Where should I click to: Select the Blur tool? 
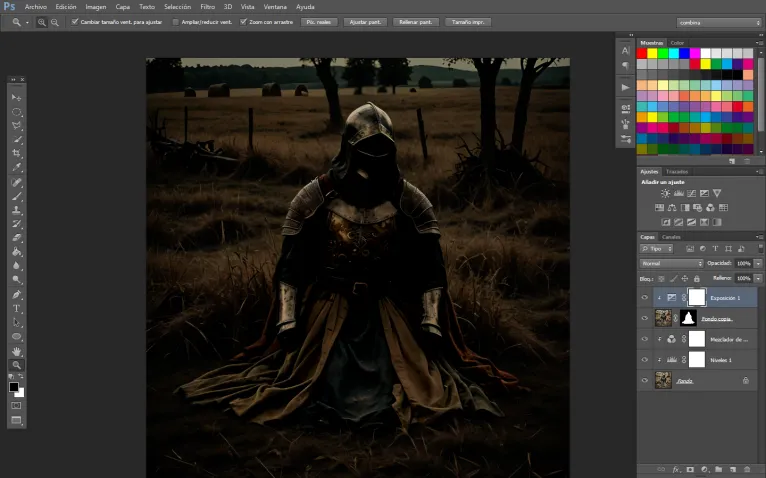pyautogui.click(x=16, y=266)
